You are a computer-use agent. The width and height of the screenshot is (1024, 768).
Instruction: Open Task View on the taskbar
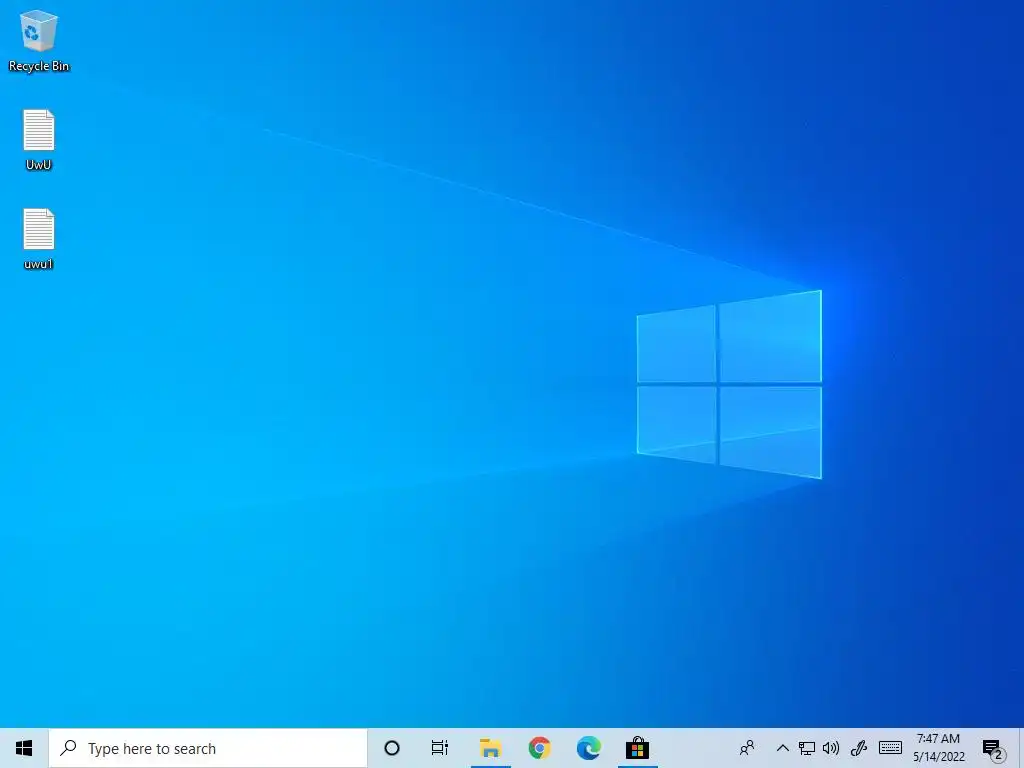[x=440, y=748]
